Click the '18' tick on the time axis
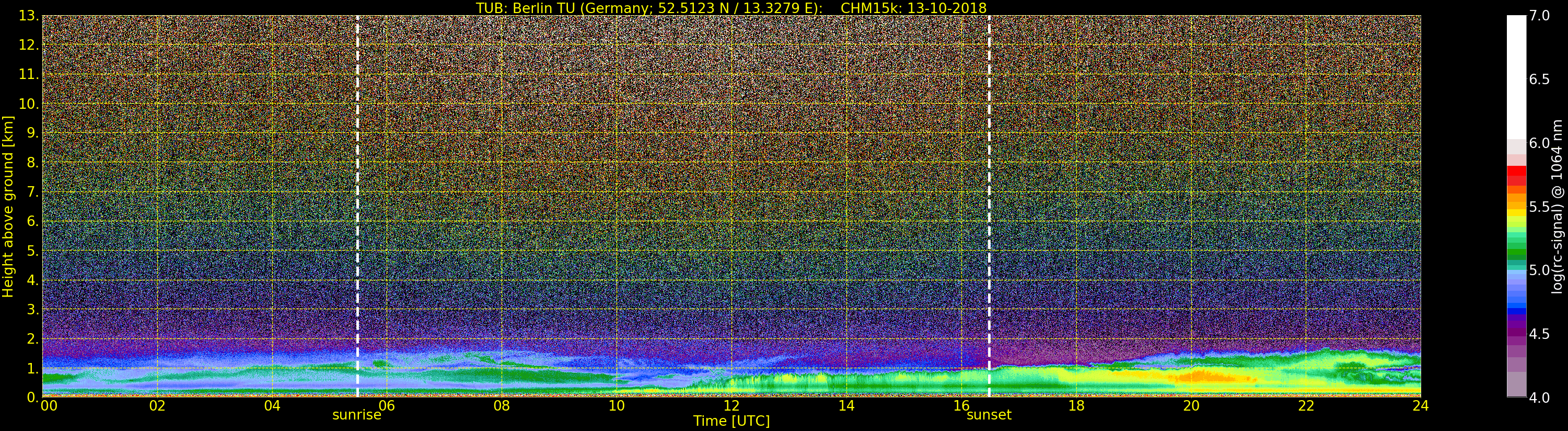This screenshot has width=1568, height=431. coord(1076,406)
